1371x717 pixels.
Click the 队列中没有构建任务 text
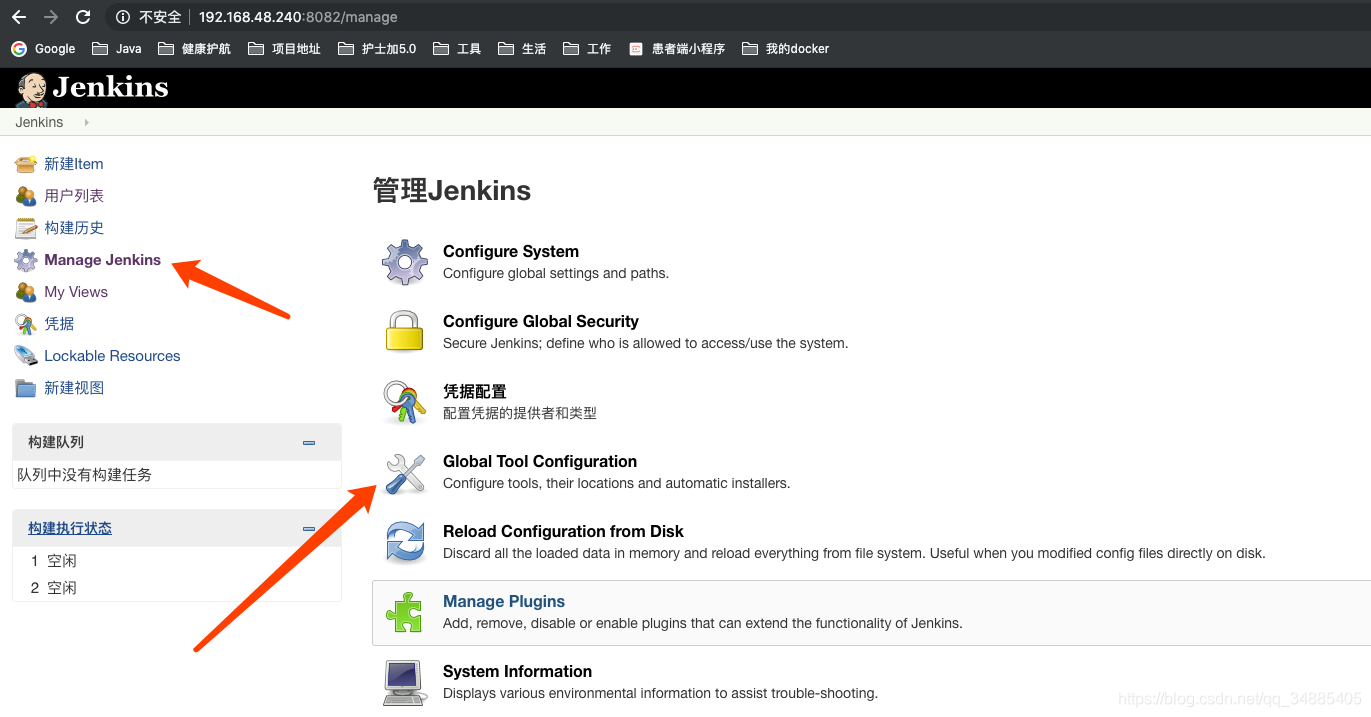click(x=85, y=475)
